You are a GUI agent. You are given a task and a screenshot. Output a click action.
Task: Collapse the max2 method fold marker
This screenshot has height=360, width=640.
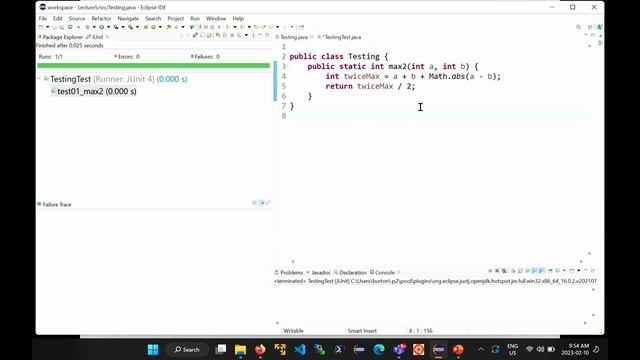(x=287, y=66)
